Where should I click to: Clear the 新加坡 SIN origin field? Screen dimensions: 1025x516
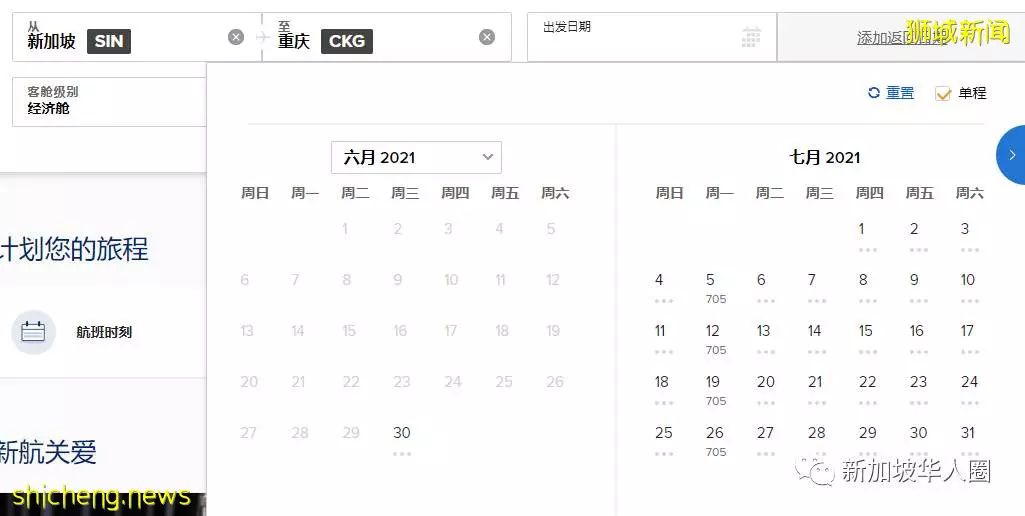tap(236, 37)
